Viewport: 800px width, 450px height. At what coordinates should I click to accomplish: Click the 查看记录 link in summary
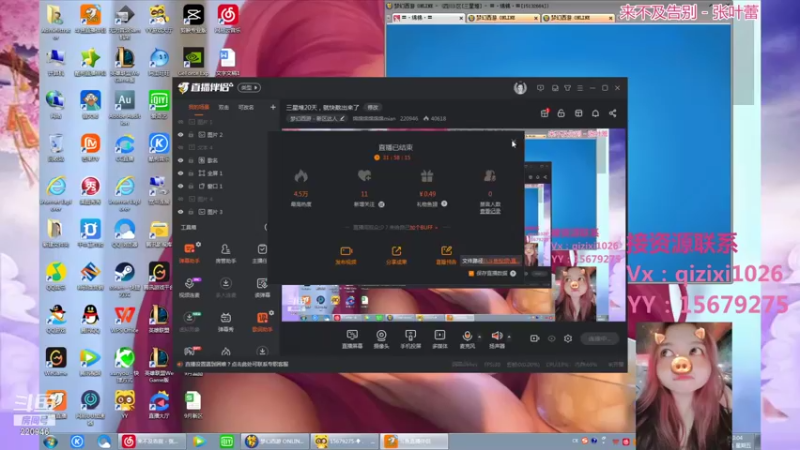[490, 211]
